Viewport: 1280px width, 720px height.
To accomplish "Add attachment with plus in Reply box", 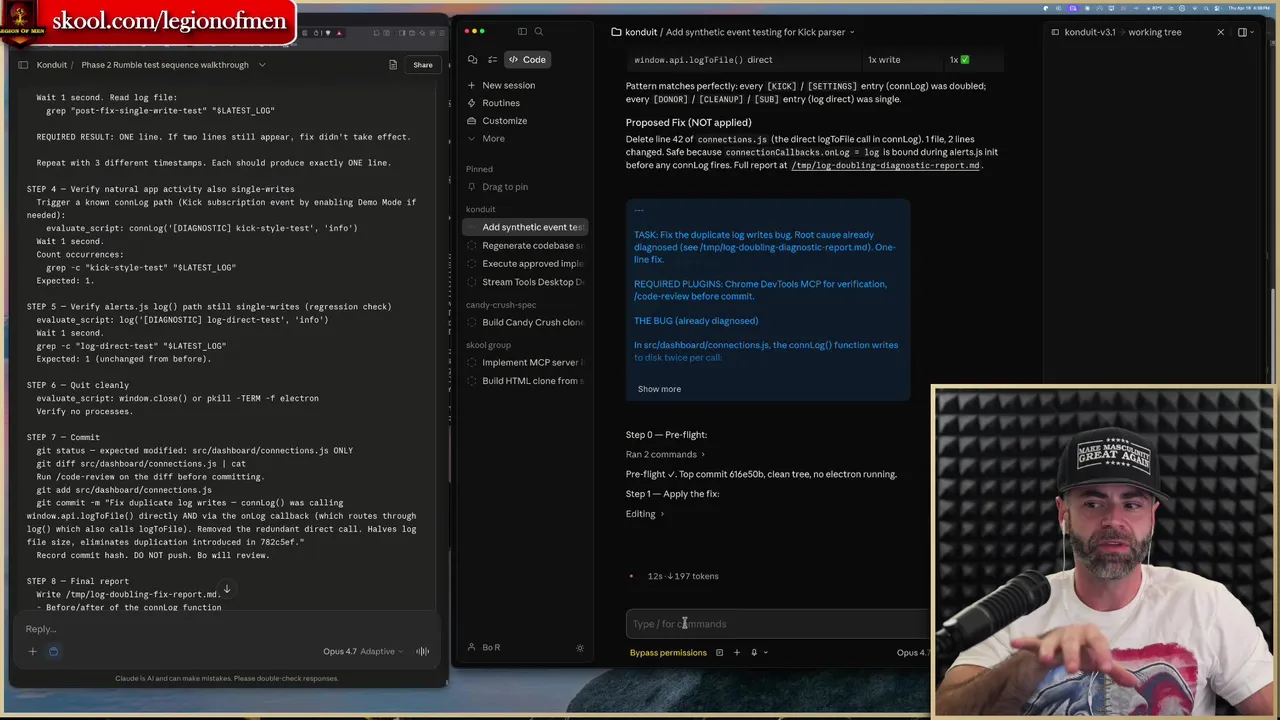I will pos(32,652).
